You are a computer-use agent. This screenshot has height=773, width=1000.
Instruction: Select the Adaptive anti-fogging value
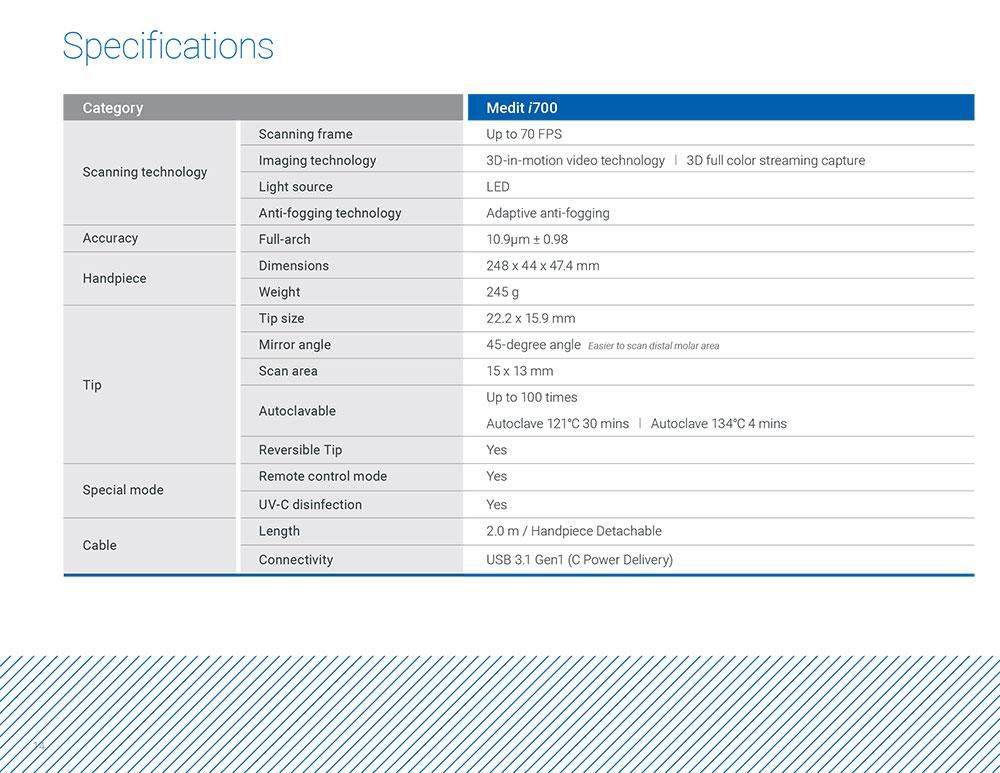(547, 213)
